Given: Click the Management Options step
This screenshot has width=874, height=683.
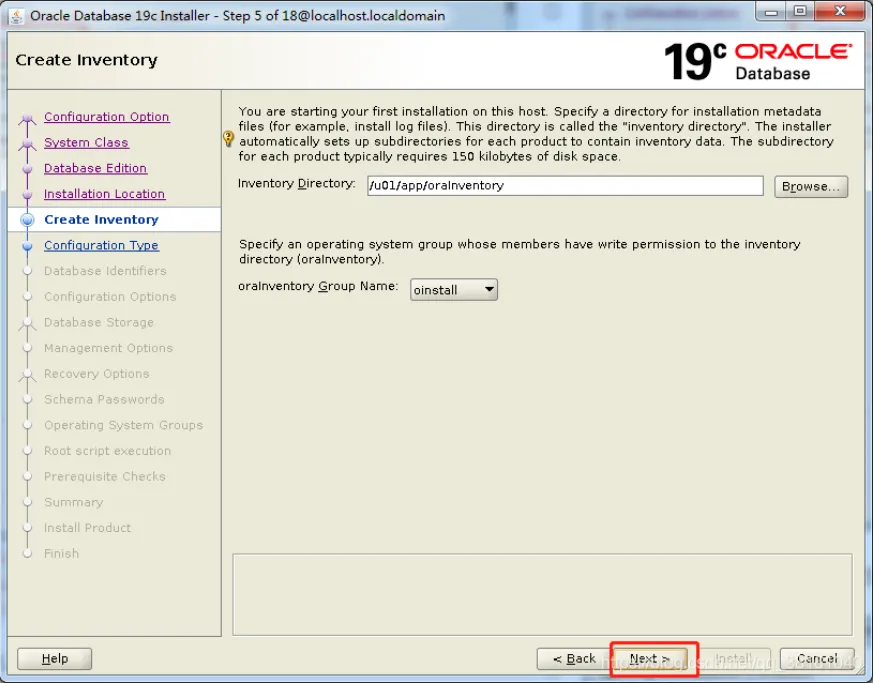Looking at the screenshot, I should [x=108, y=347].
